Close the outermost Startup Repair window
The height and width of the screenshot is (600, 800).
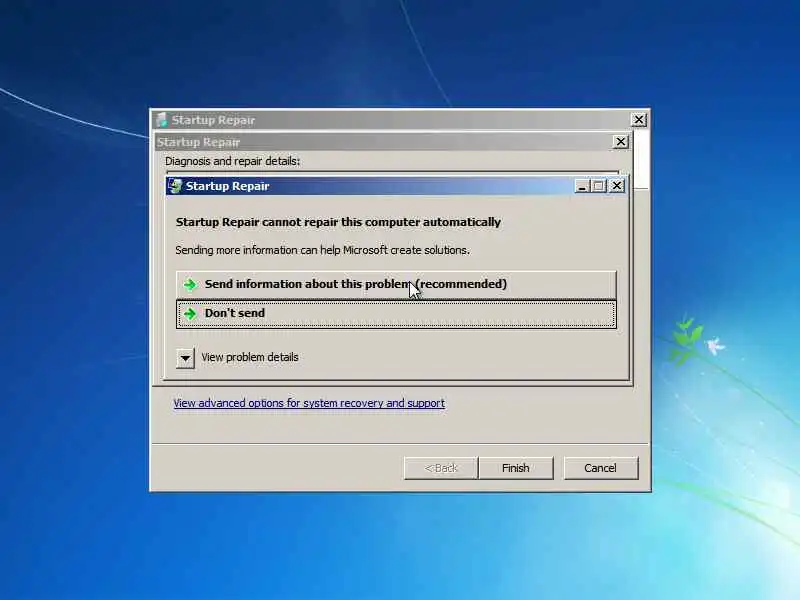click(639, 120)
